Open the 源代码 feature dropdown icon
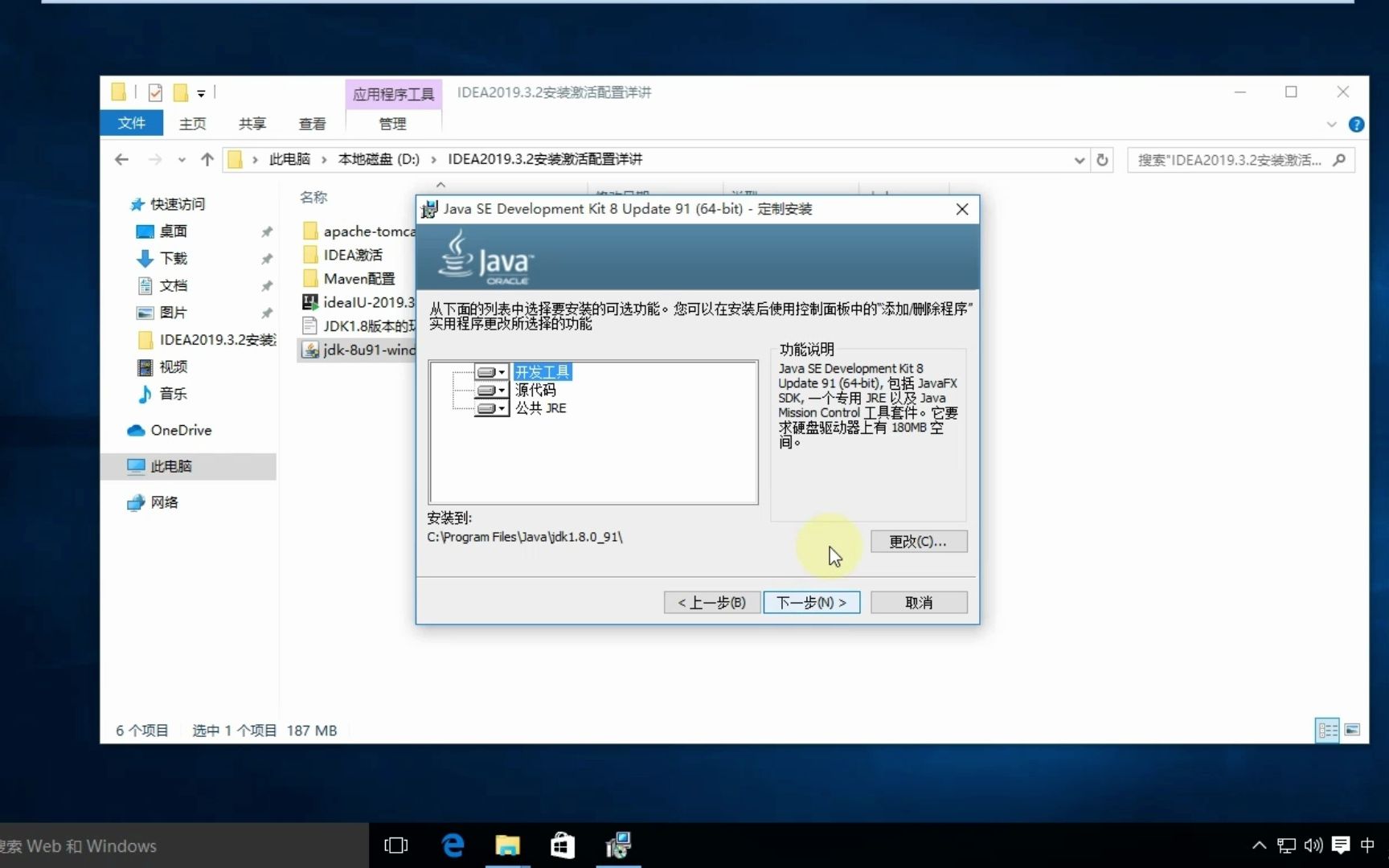This screenshot has height=868, width=1389. [x=491, y=391]
